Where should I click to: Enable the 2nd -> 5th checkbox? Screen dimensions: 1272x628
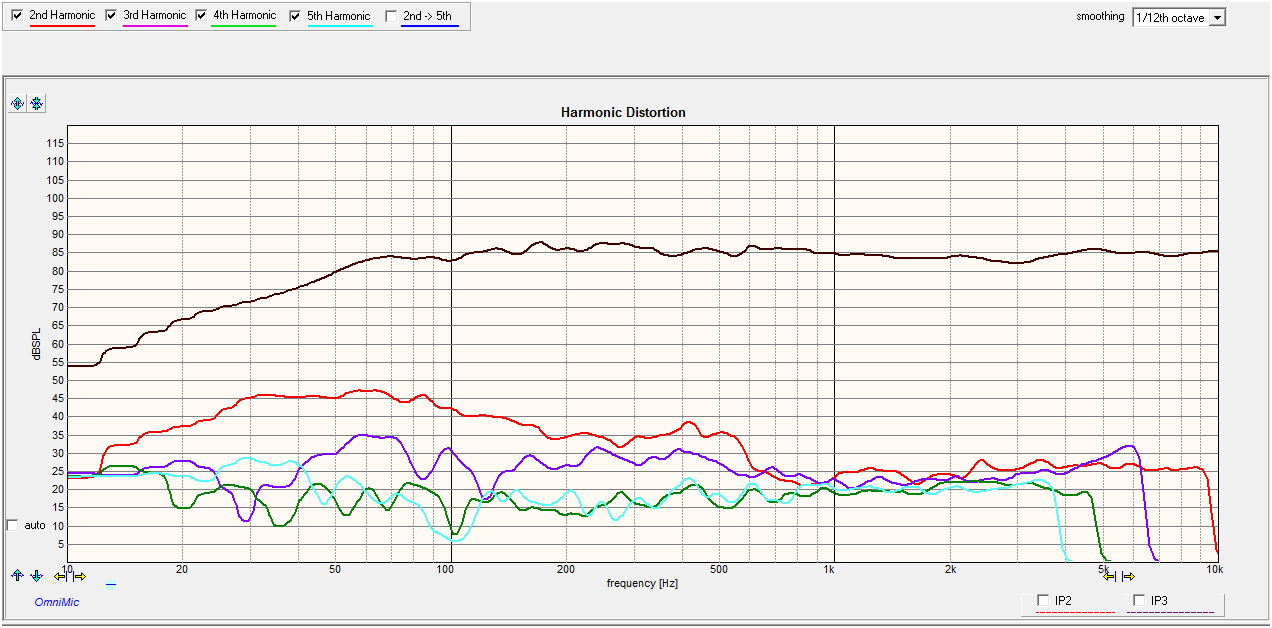click(x=391, y=16)
